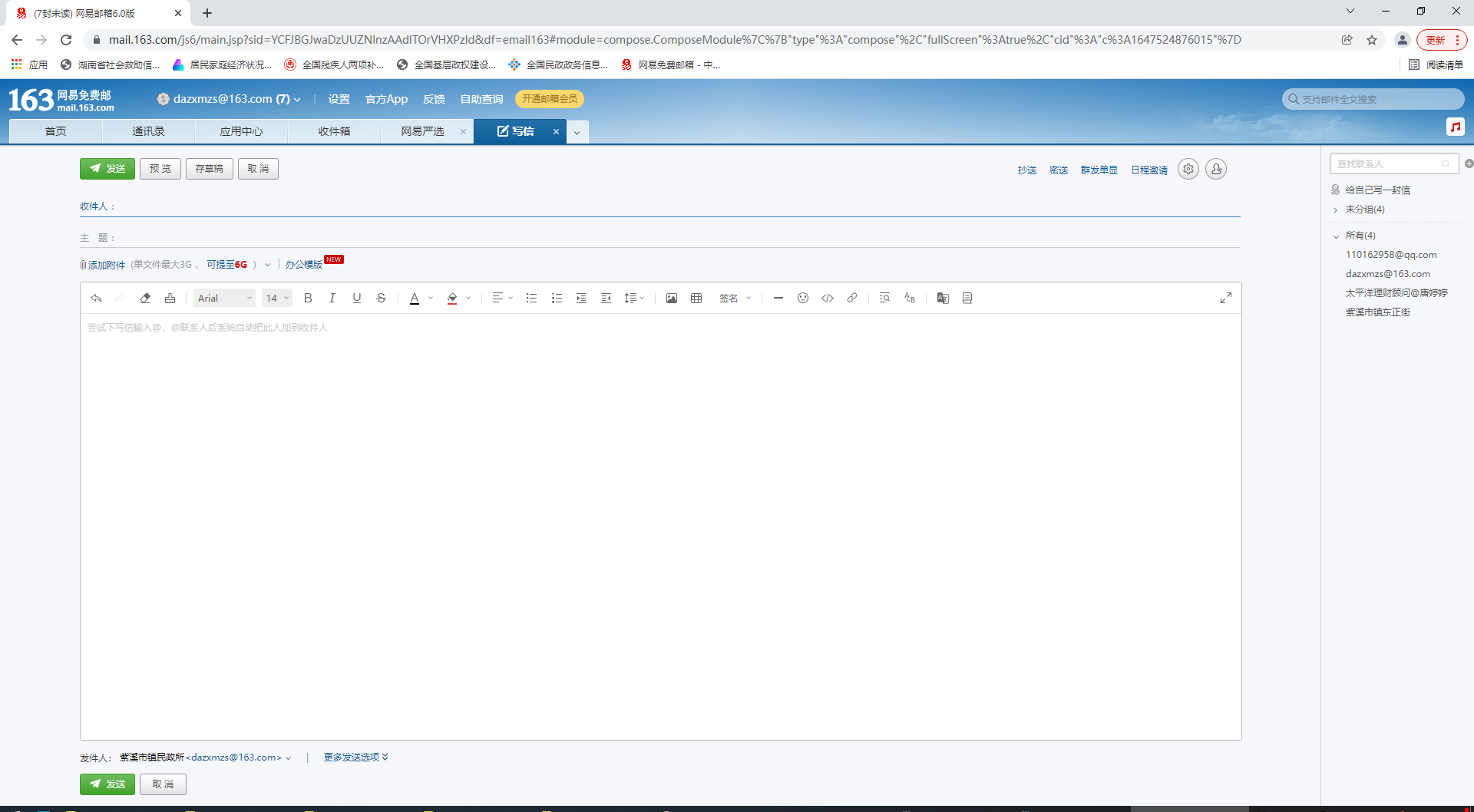Open the 通讯录 tab
1474x812 pixels.
(148, 132)
